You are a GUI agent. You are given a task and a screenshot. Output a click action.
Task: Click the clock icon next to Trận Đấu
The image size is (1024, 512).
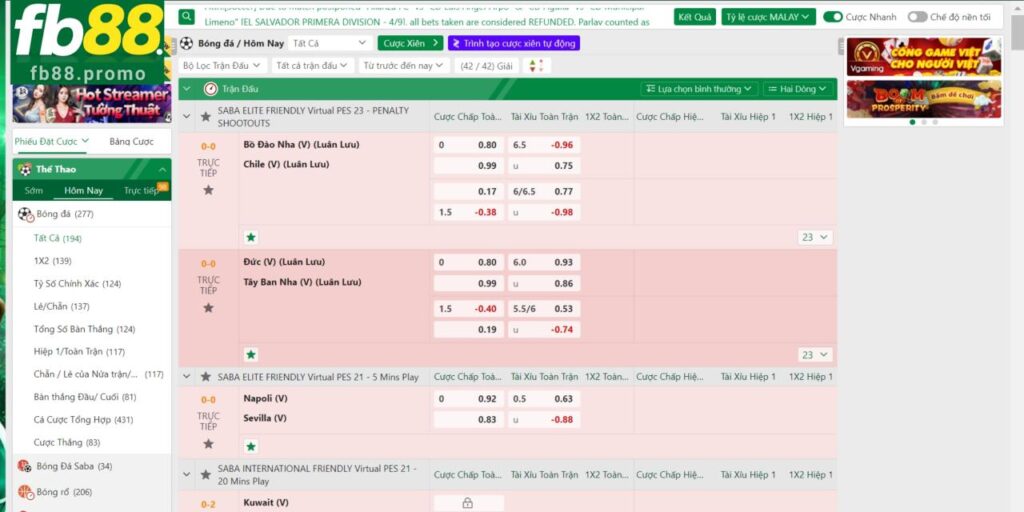click(210, 89)
